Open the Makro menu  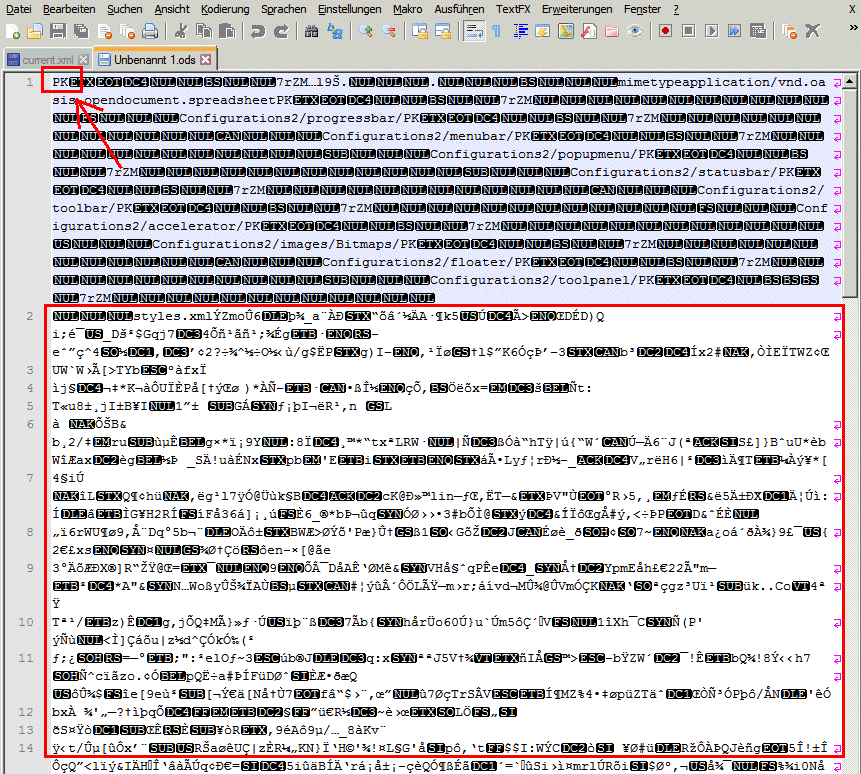[x=407, y=9]
